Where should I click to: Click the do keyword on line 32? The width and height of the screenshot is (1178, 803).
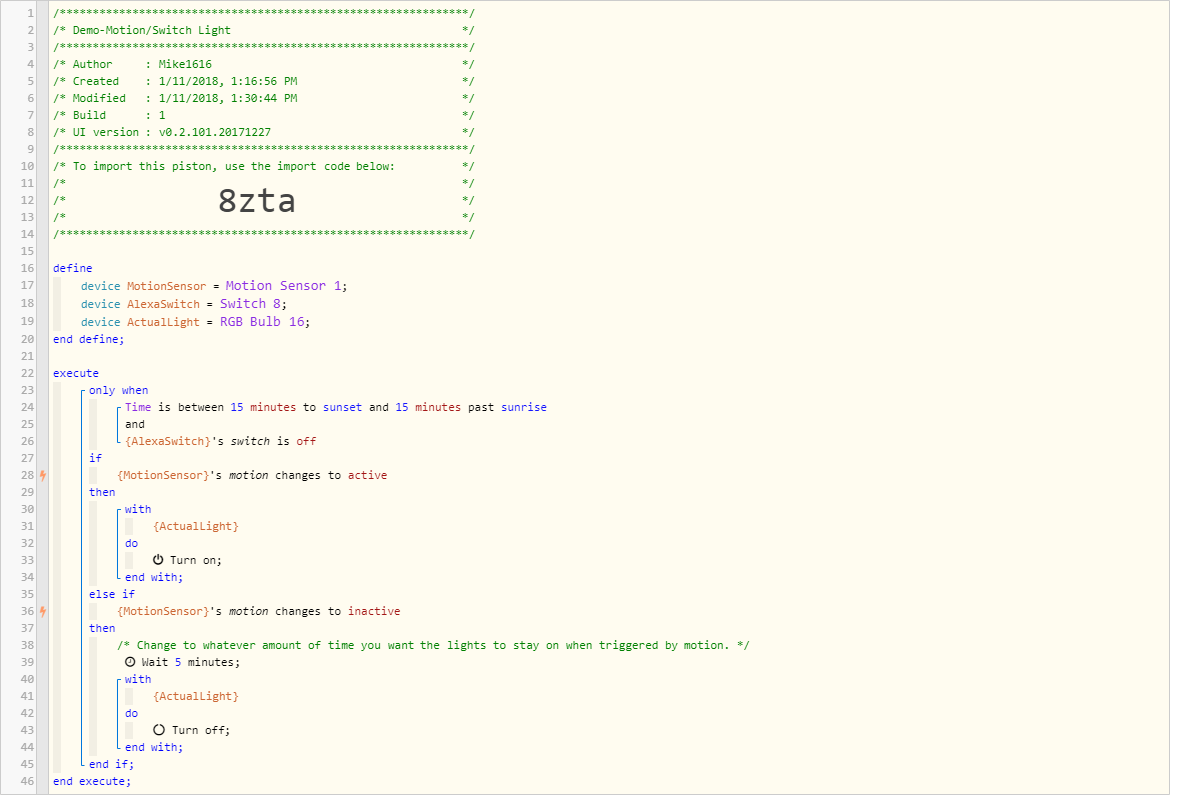[x=131, y=544]
